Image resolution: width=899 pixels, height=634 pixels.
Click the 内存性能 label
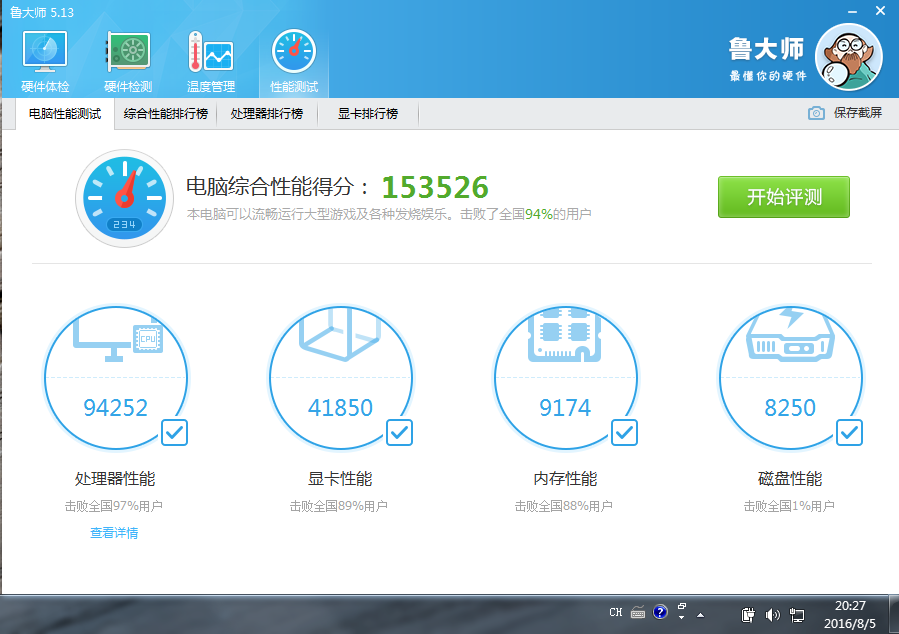565,479
